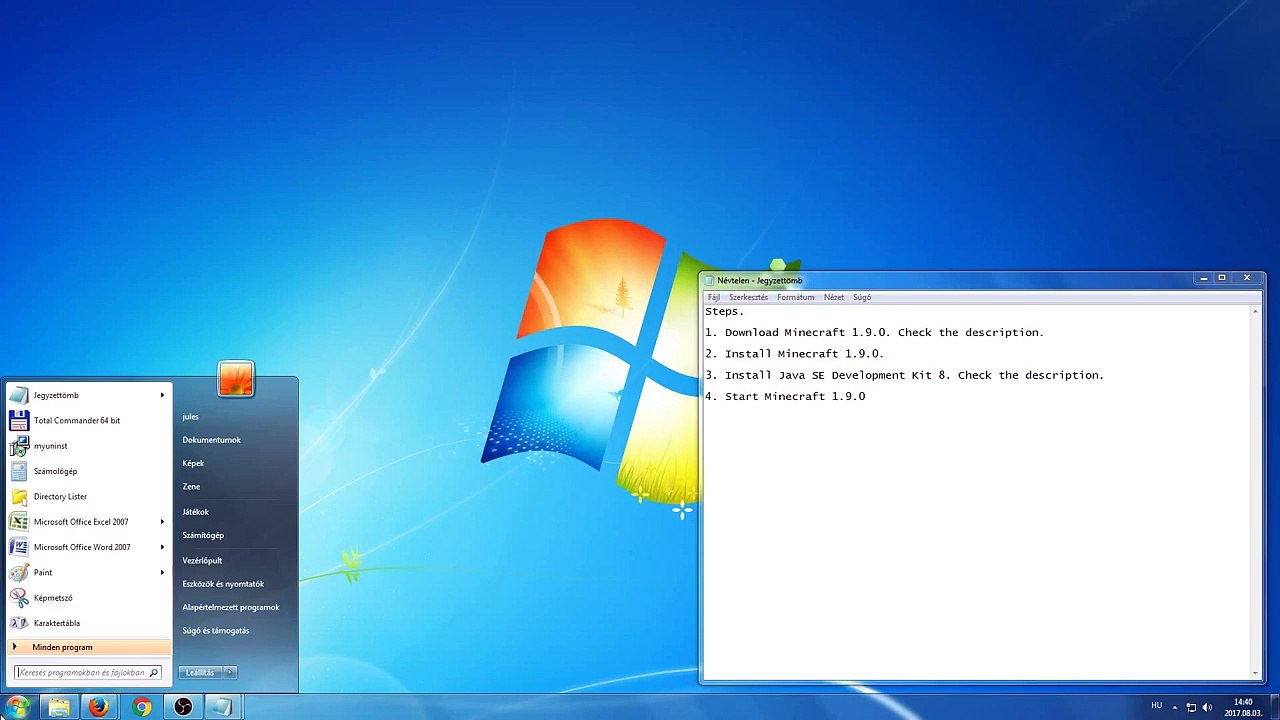Open File Explorer from the taskbar
Viewport: 1280px width, 720px height.
(59, 707)
